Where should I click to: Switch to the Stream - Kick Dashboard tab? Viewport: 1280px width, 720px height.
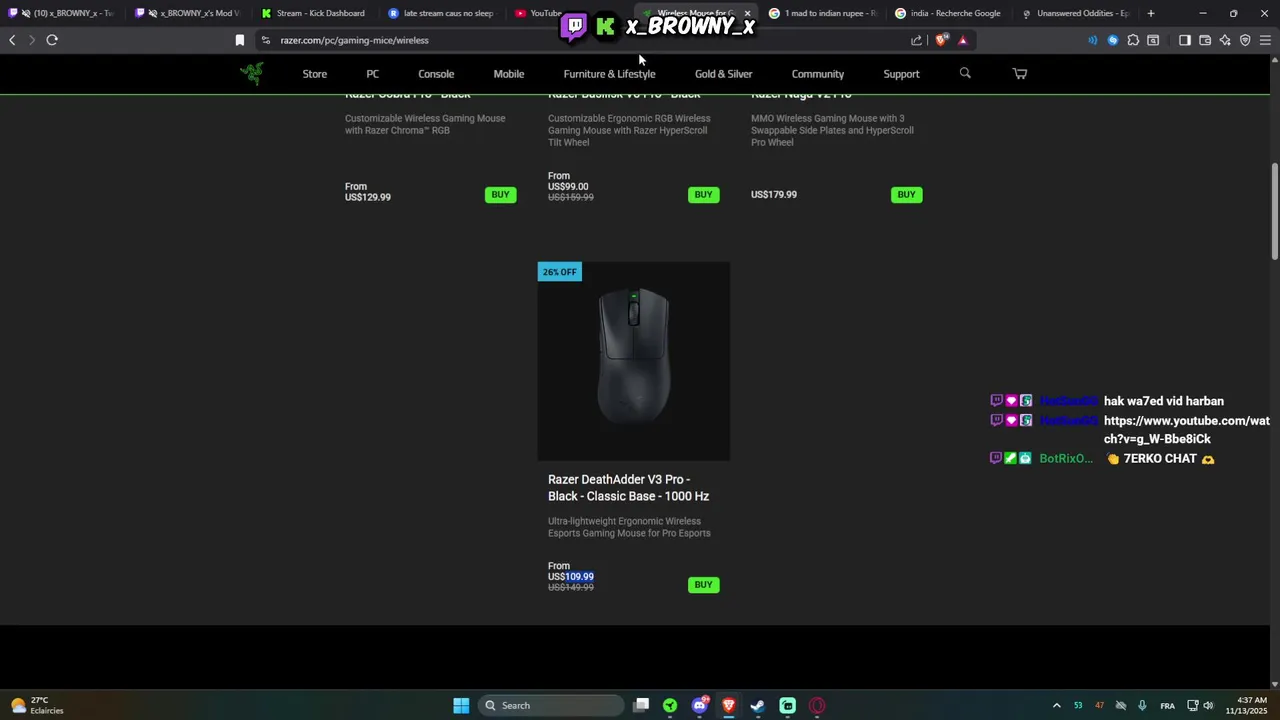[313, 13]
